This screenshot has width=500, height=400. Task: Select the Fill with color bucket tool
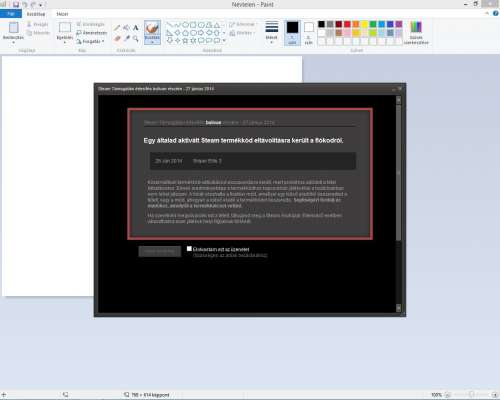pos(126,28)
